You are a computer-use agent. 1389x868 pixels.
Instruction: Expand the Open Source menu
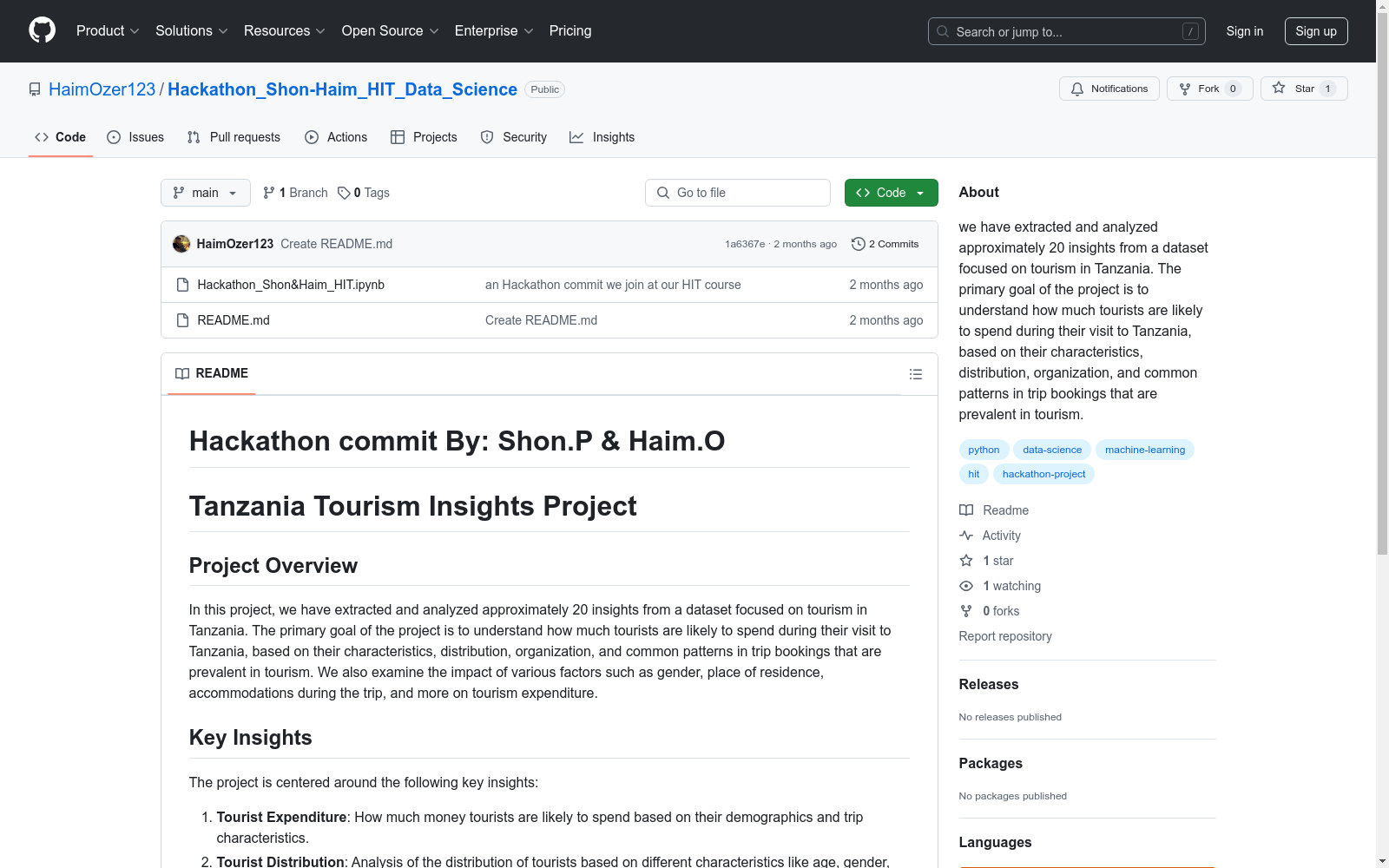pos(391,31)
